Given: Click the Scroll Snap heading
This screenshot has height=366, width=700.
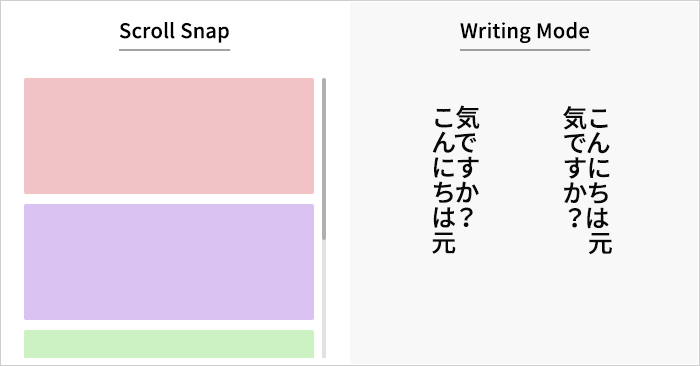Looking at the screenshot, I should 175,31.
